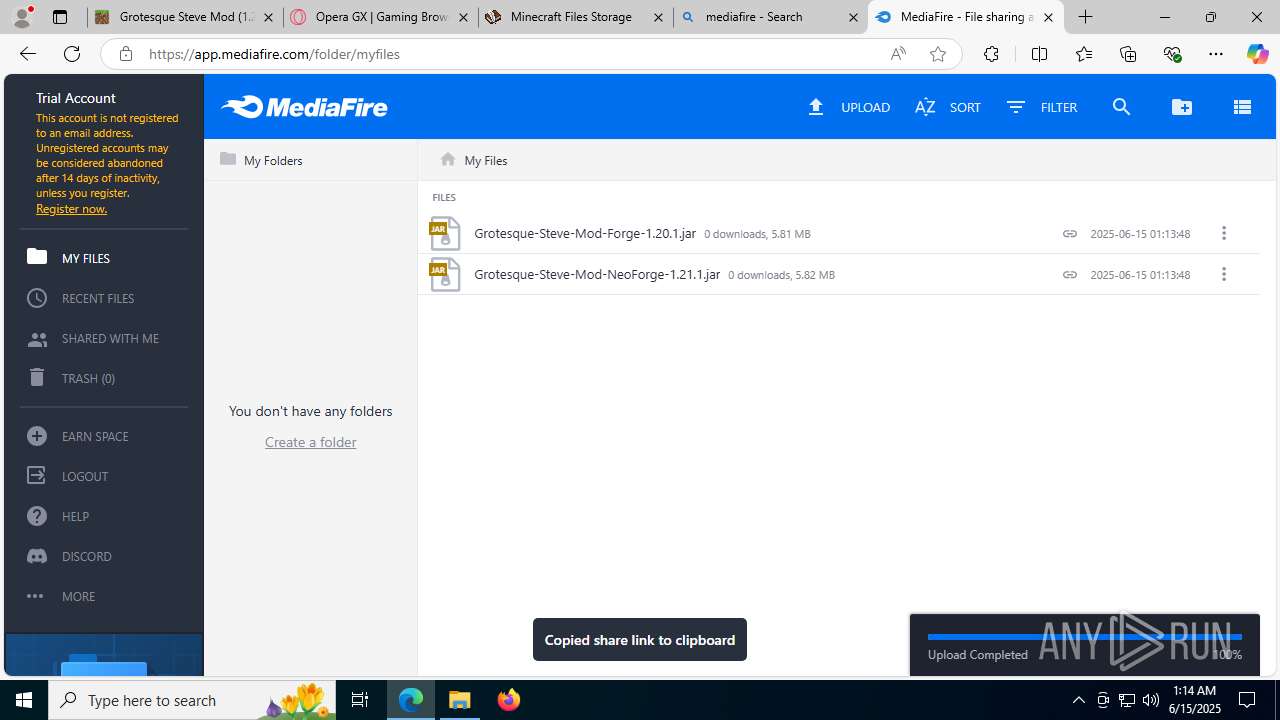Click the Read aloud icon
Viewport: 1280px width, 720px height.
click(x=898, y=54)
